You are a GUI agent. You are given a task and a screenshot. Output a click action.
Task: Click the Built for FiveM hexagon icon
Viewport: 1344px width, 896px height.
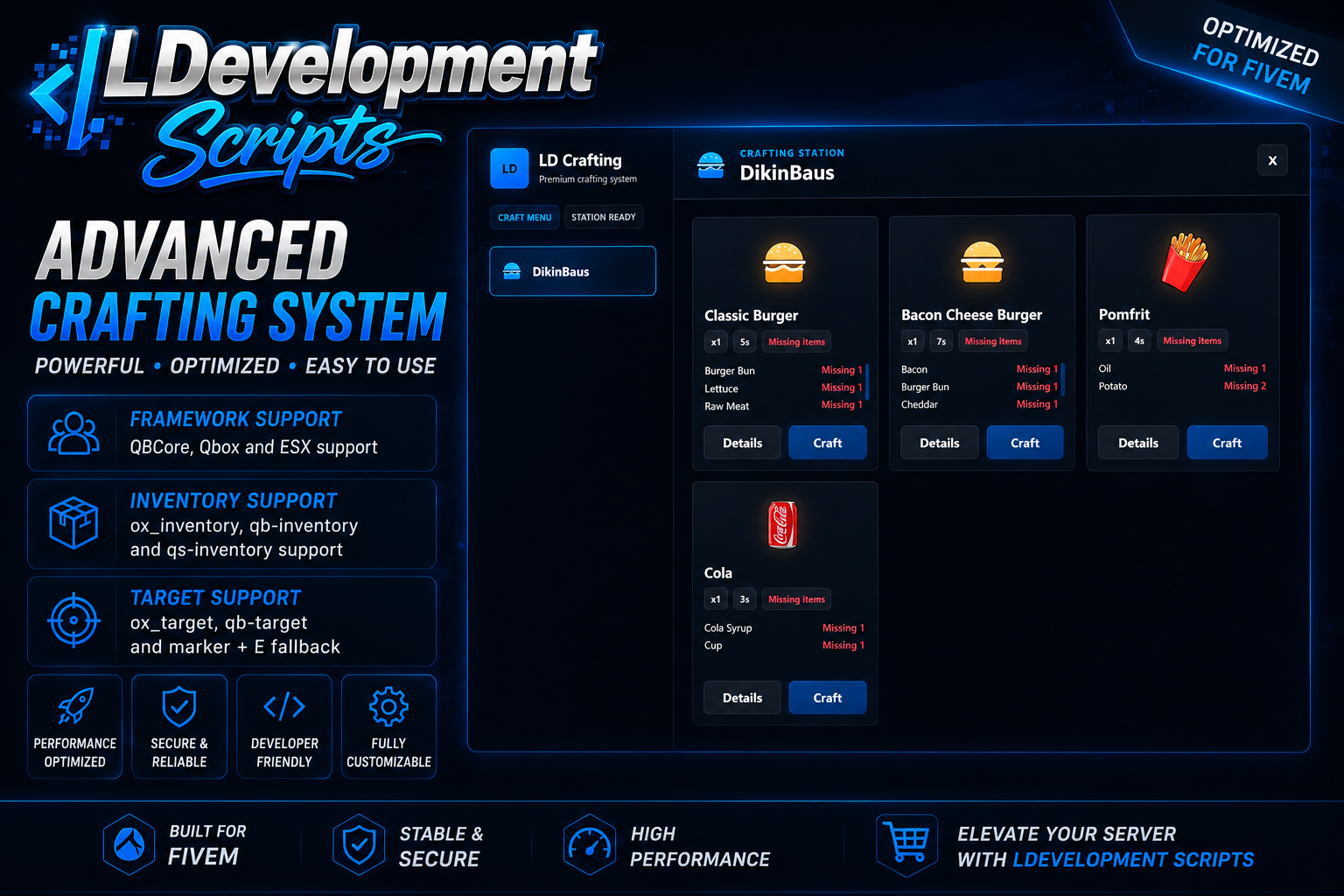[x=129, y=844]
